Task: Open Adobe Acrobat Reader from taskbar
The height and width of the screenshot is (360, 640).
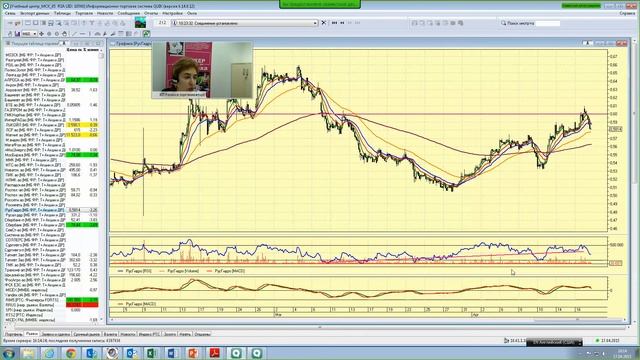Action: 214,353
